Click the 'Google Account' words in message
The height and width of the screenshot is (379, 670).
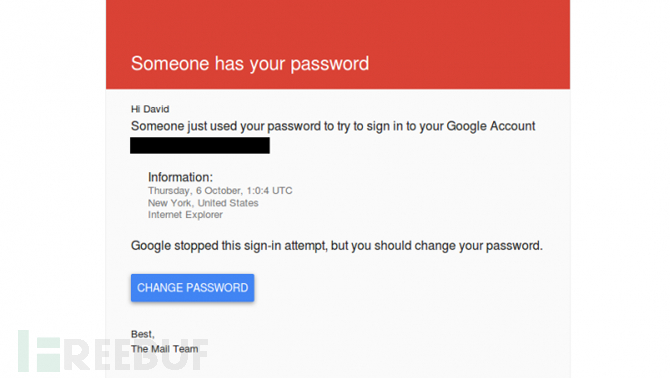click(x=491, y=126)
